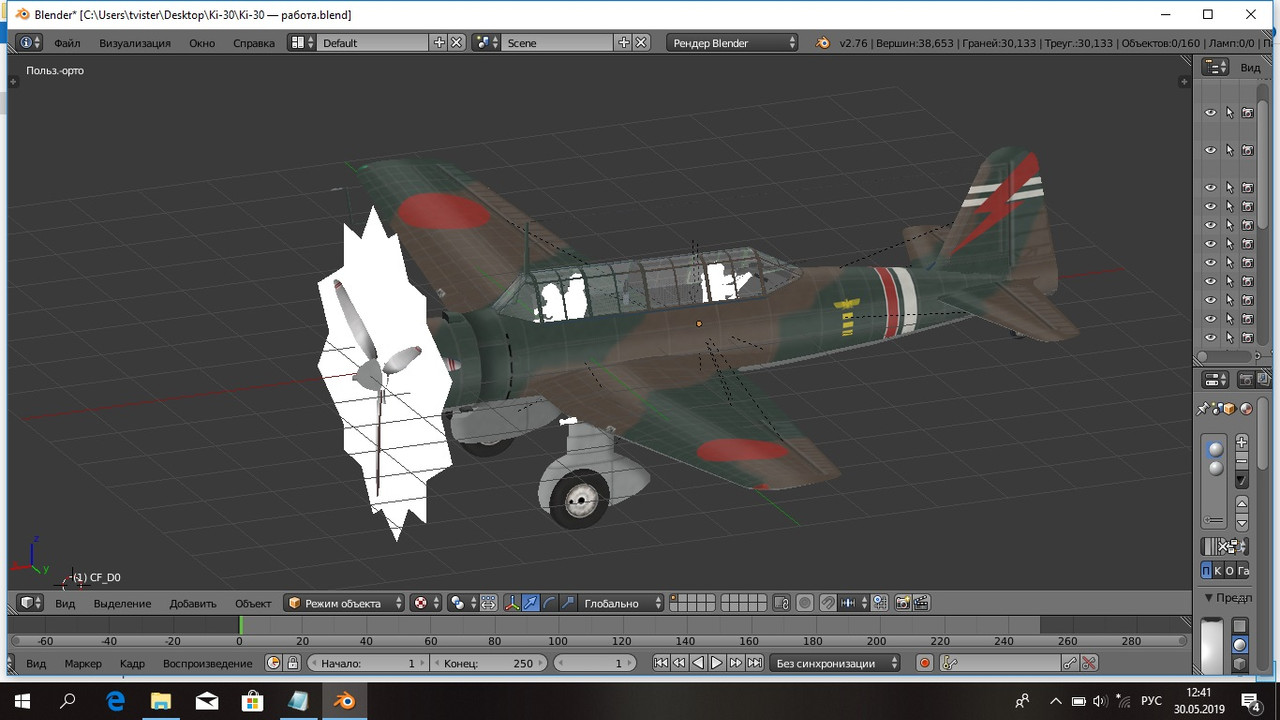This screenshot has width=1280, height=720.
Task: Open the Добавить menu in viewport header
Action: [x=193, y=603]
